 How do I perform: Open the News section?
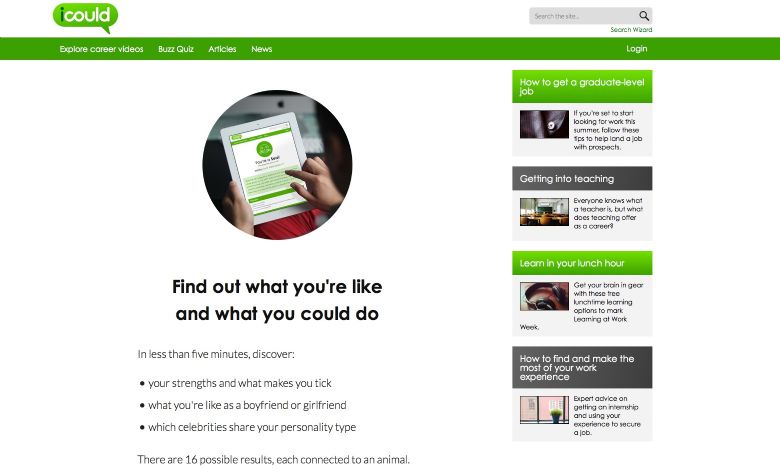261,49
